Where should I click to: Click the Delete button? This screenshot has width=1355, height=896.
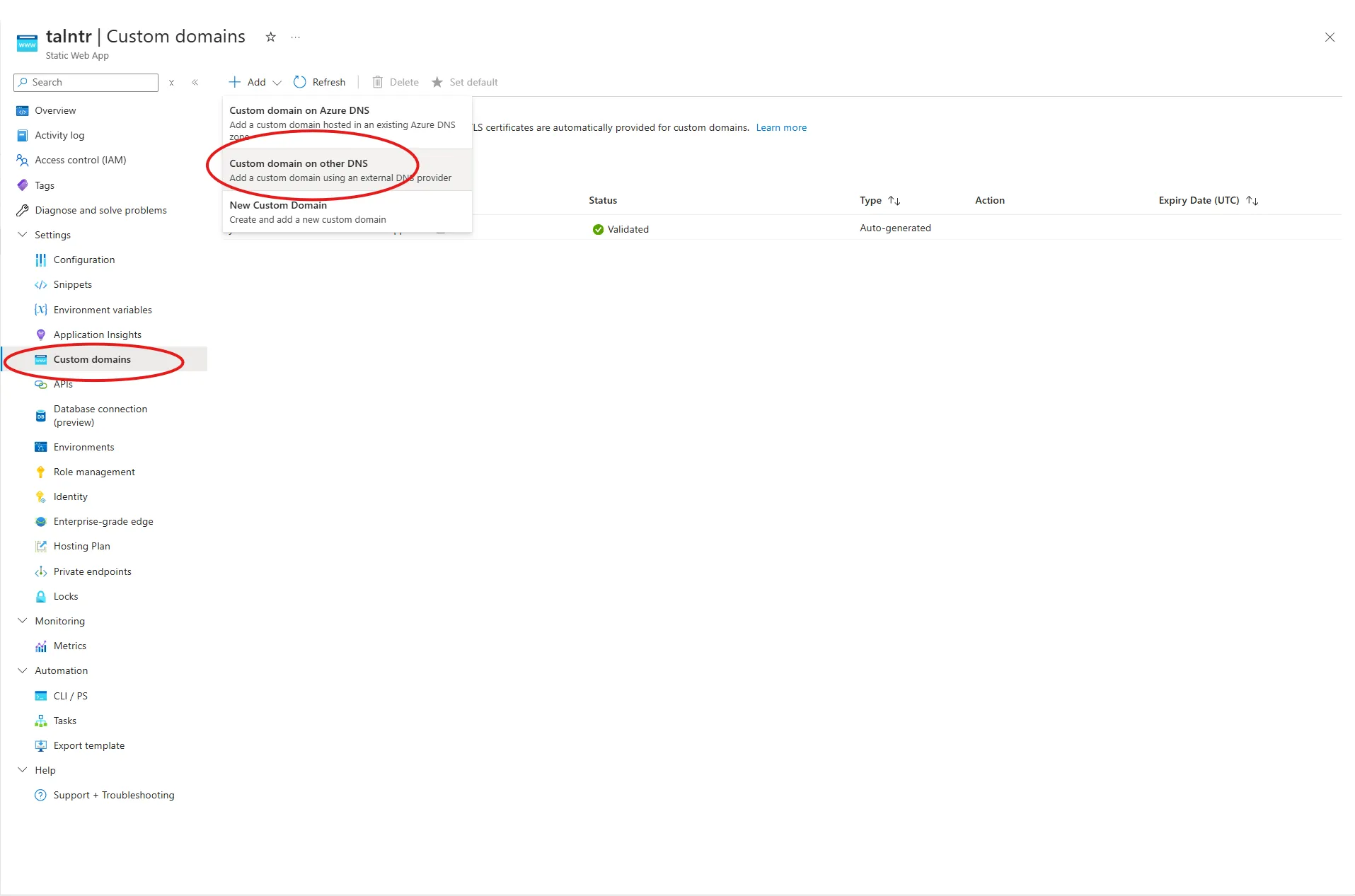[x=396, y=82]
